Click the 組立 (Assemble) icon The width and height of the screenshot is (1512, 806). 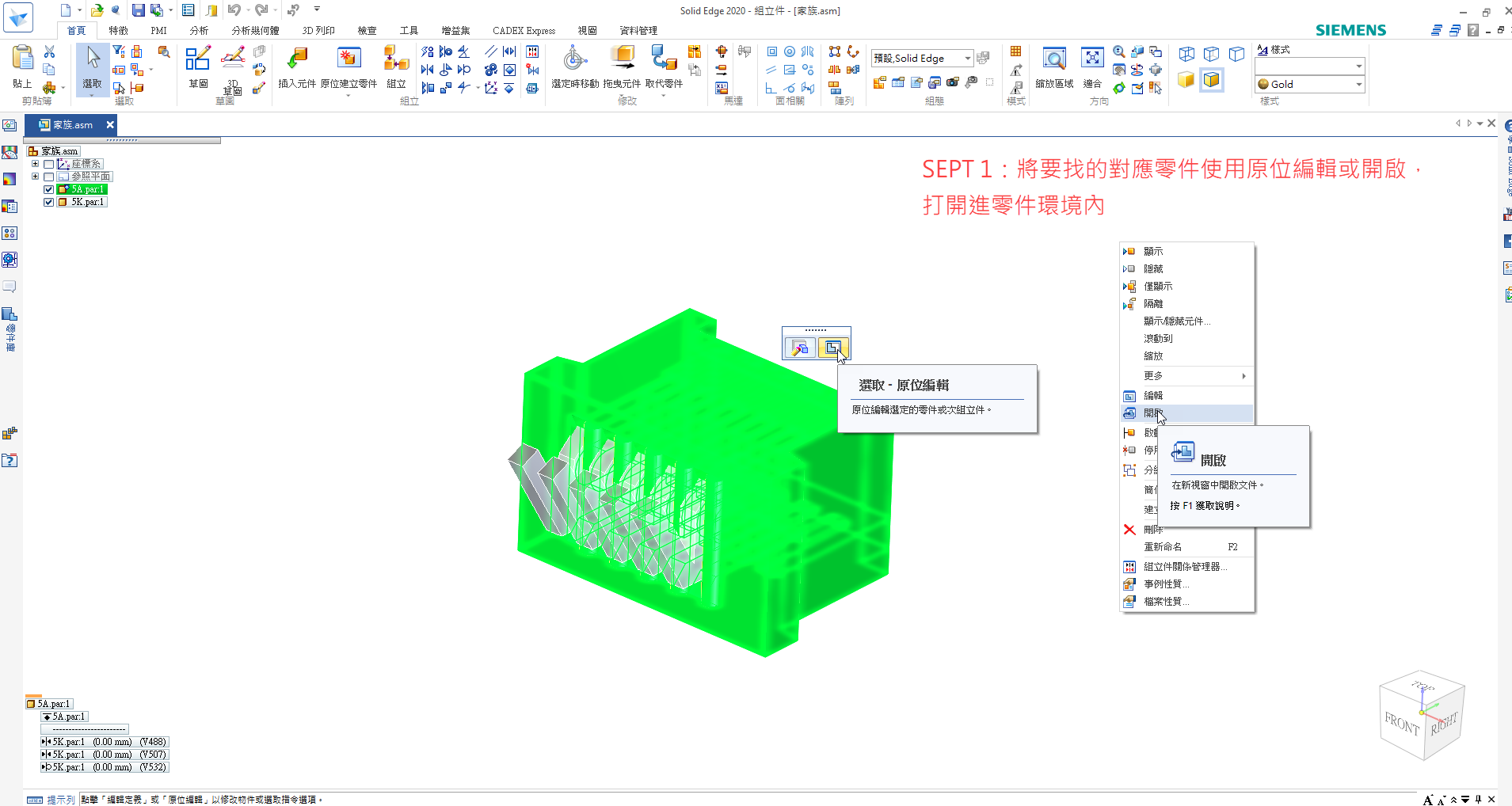(396, 58)
